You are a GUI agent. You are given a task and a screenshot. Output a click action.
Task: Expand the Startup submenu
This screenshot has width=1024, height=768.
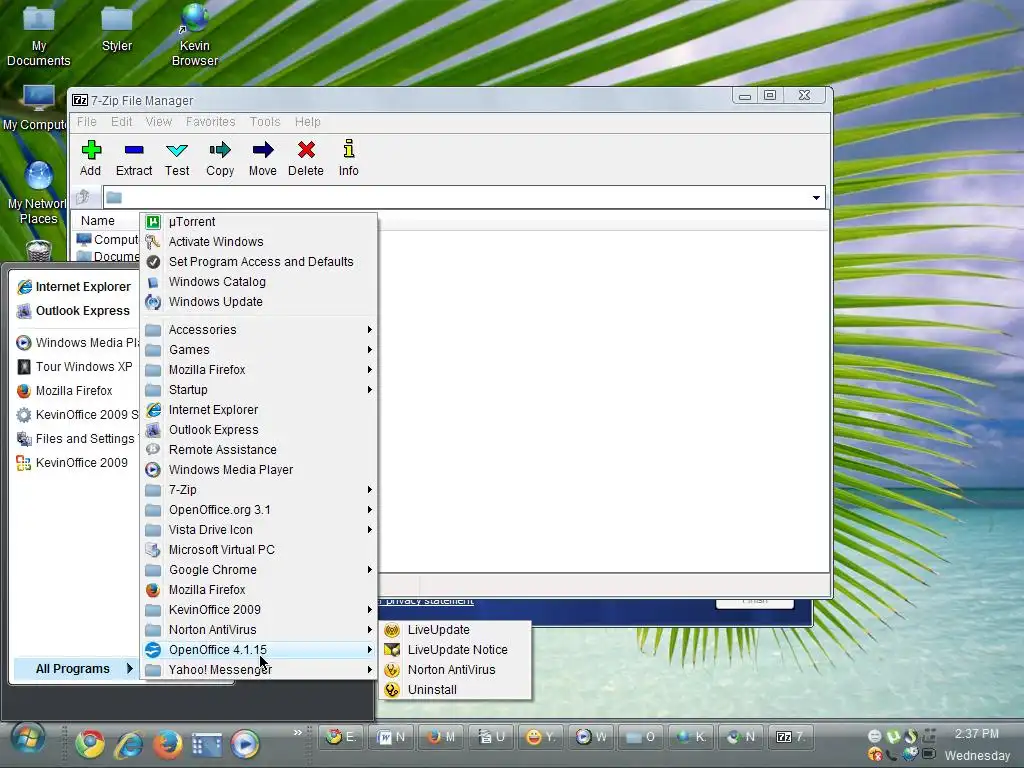pos(260,390)
